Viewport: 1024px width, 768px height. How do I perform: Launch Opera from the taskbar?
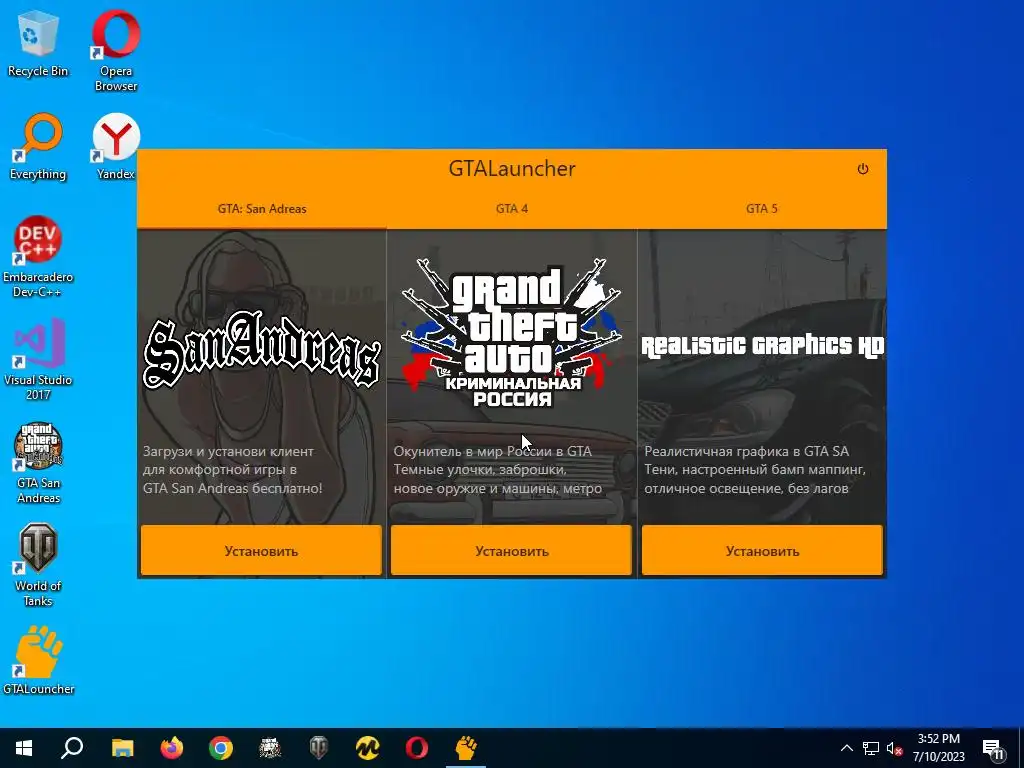click(x=417, y=748)
